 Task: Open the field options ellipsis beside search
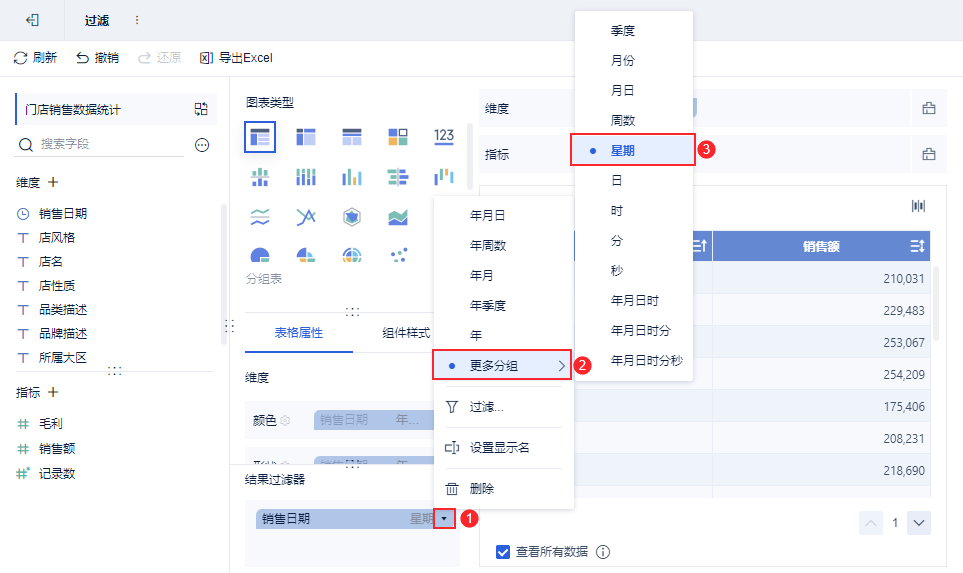pyautogui.click(x=202, y=145)
